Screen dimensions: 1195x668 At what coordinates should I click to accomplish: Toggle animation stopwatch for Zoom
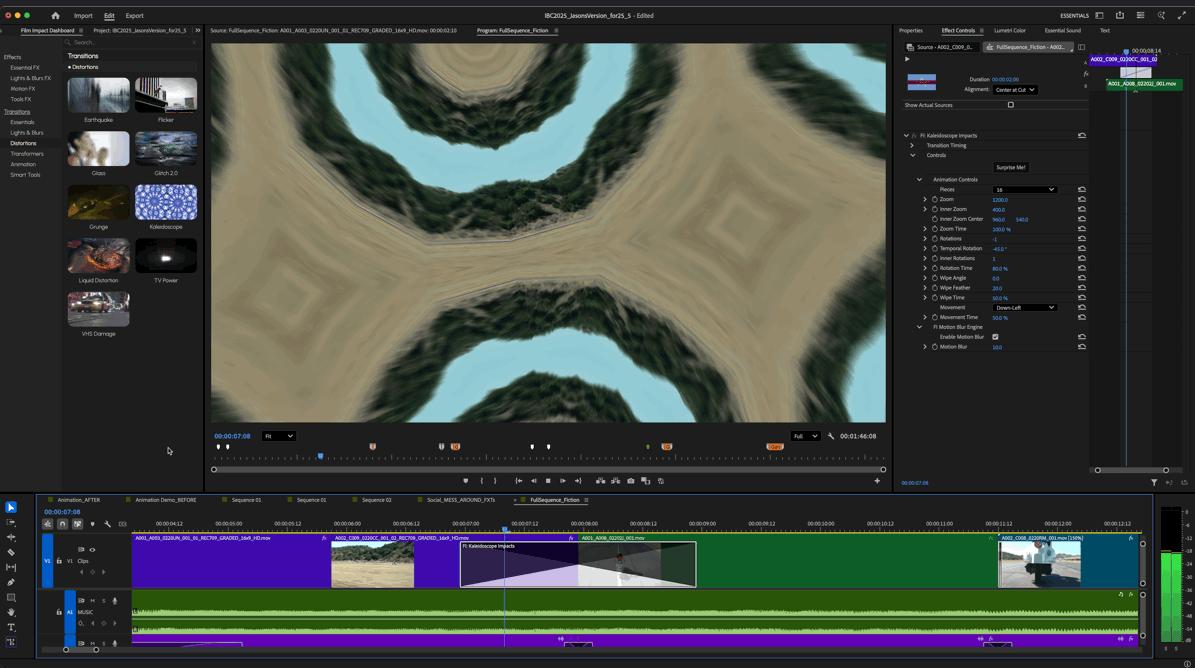coord(934,200)
